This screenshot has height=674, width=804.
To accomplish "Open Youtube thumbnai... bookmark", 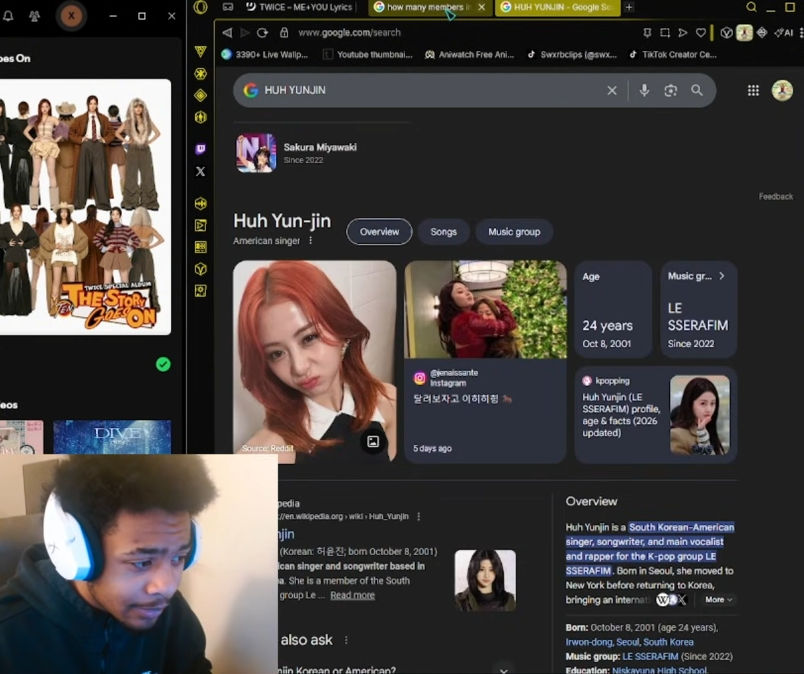I will tap(368, 54).
